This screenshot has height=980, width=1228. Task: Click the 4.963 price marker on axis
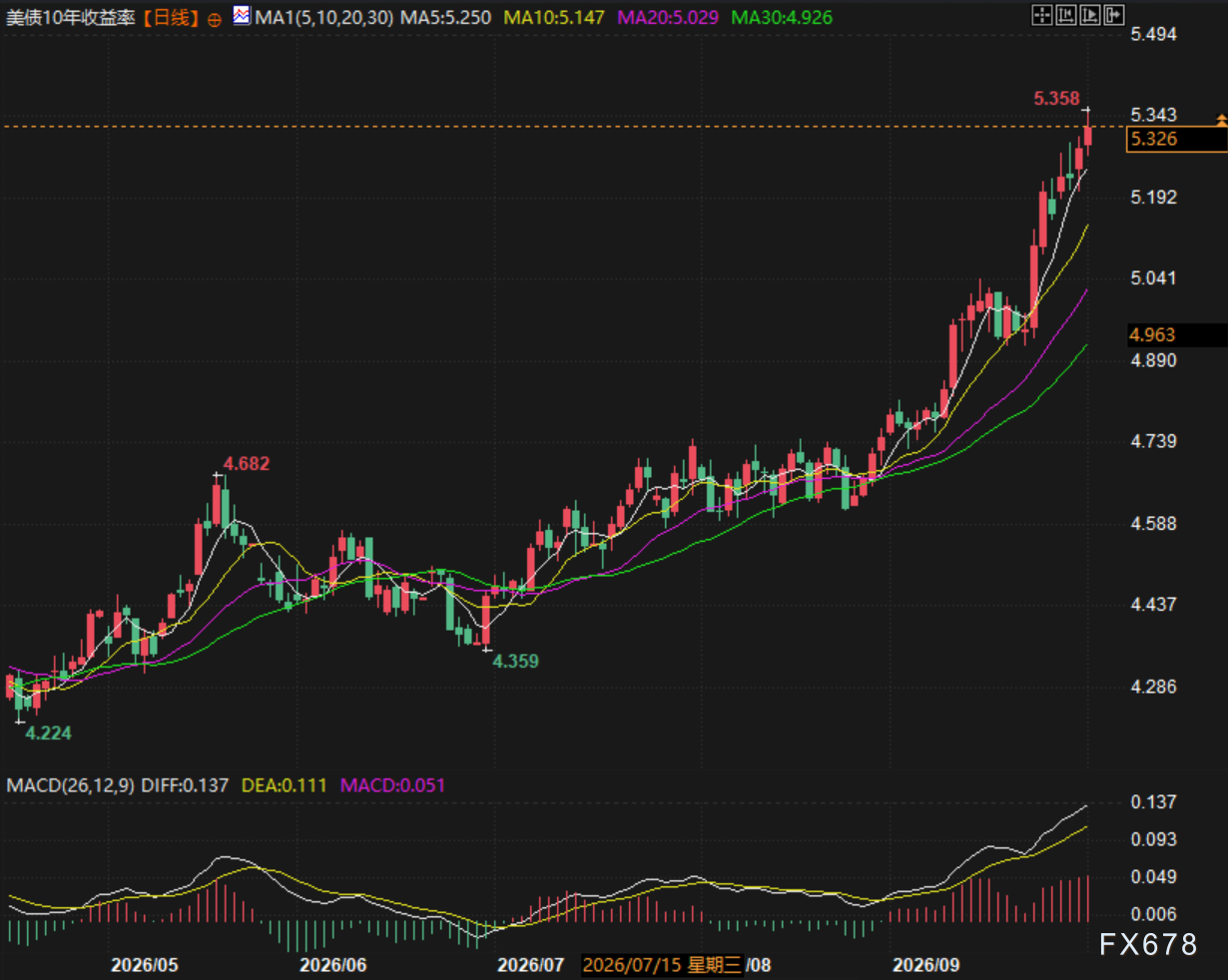coord(1176,335)
